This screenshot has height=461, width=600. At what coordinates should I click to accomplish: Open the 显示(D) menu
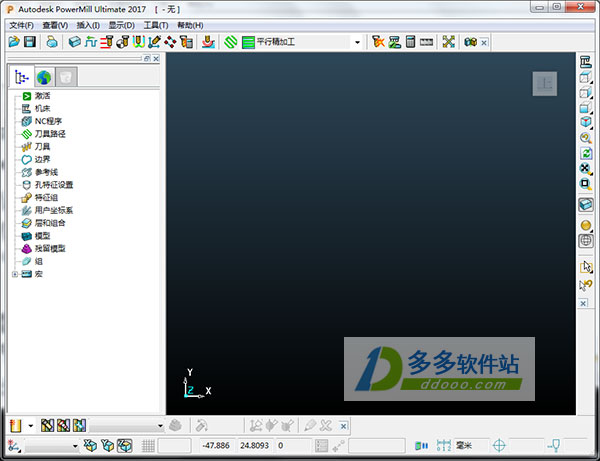122,25
